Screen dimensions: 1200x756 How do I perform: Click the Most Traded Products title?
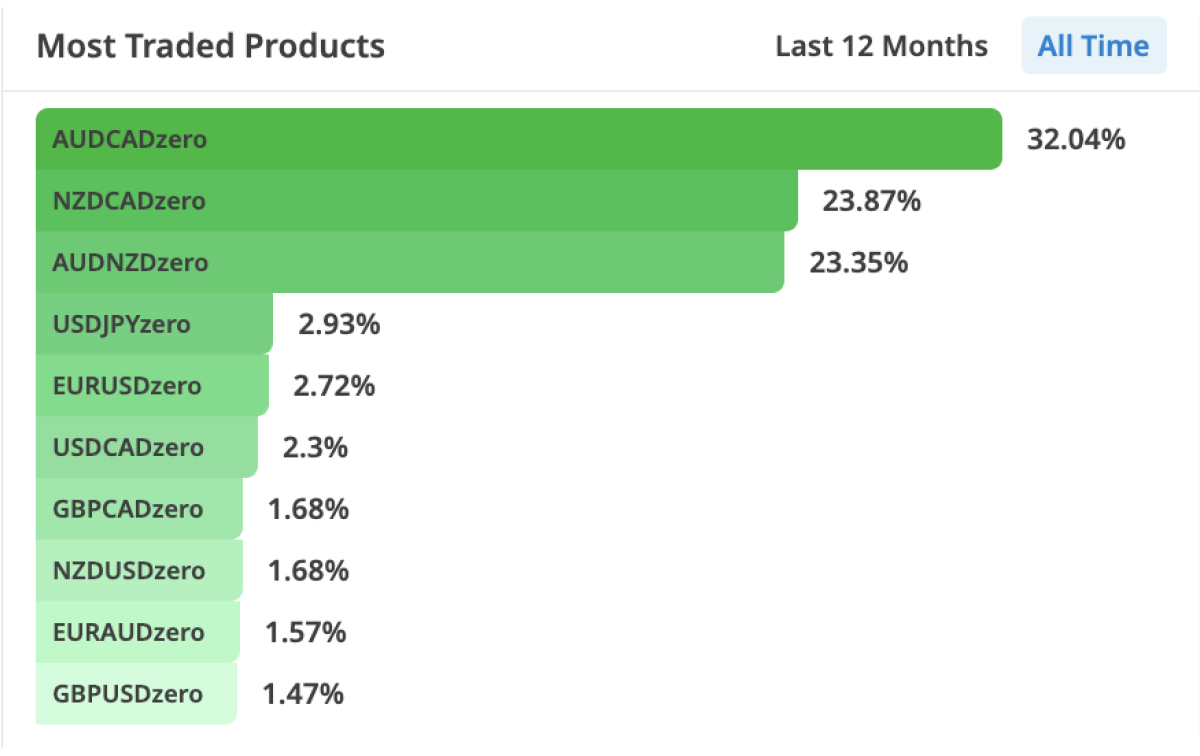coord(210,46)
